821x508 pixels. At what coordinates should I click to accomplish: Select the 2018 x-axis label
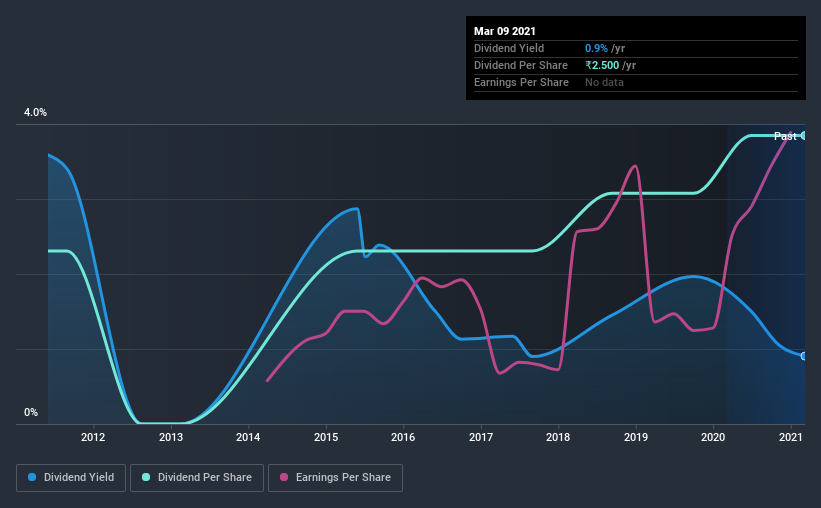[558, 437]
